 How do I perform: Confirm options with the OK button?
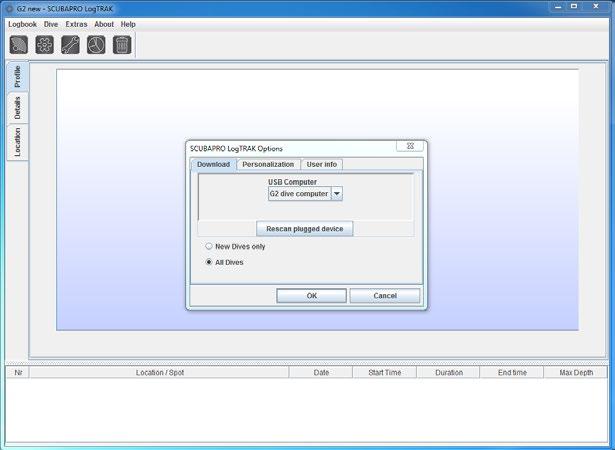click(311, 296)
